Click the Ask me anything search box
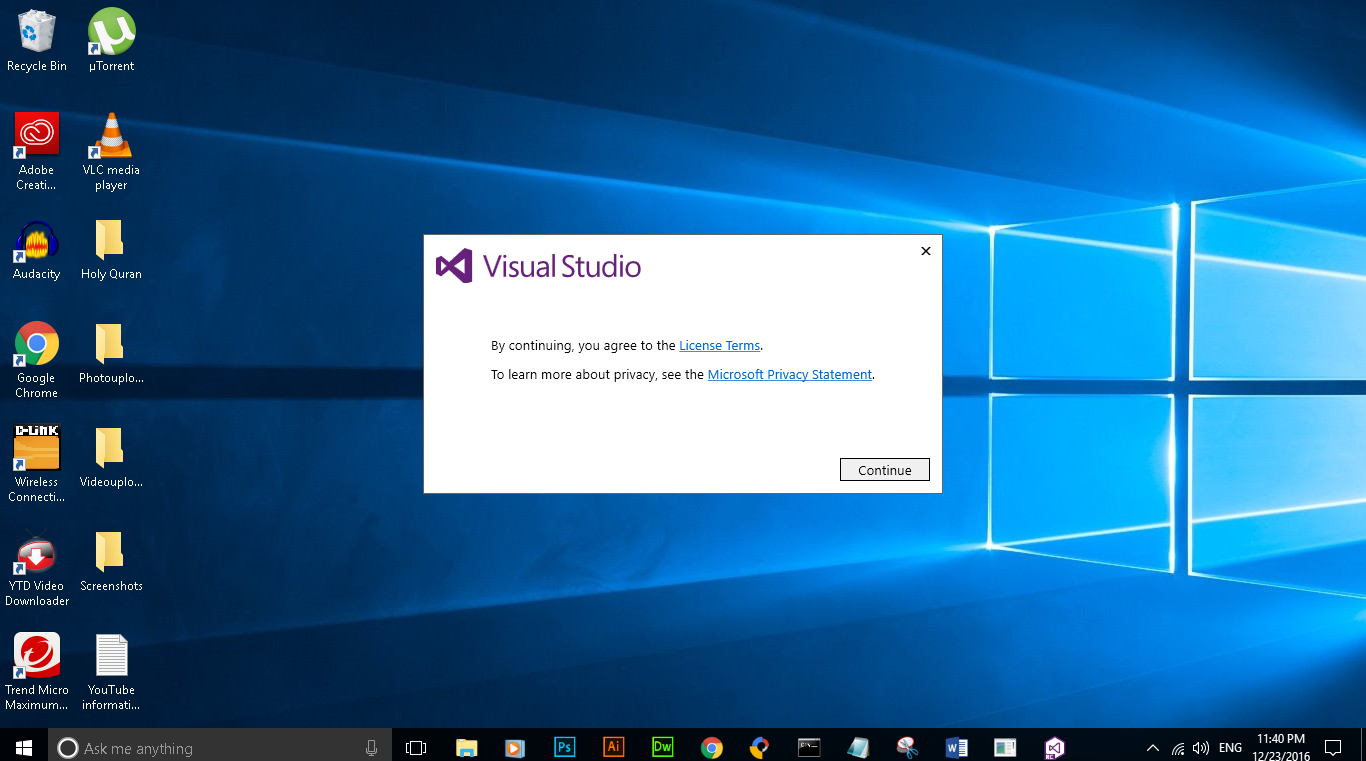The image size is (1366, 761). (220, 747)
